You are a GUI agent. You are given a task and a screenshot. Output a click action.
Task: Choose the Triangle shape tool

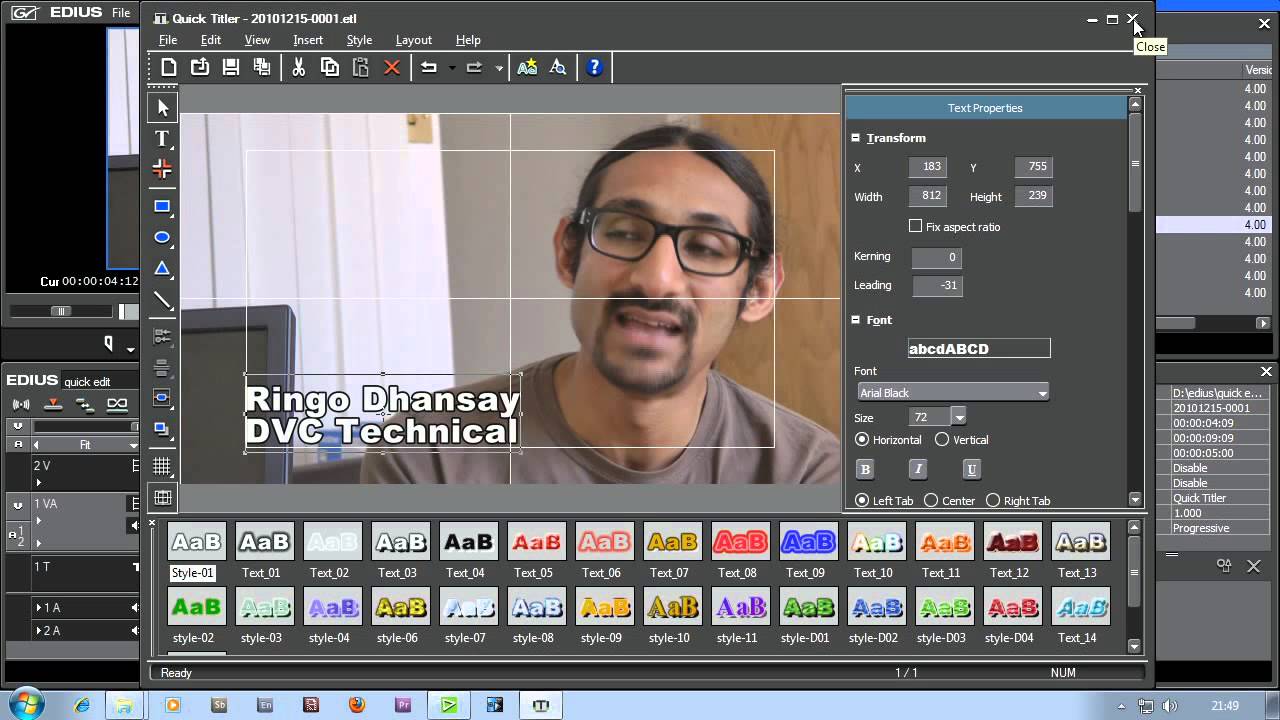[x=162, y=269]
